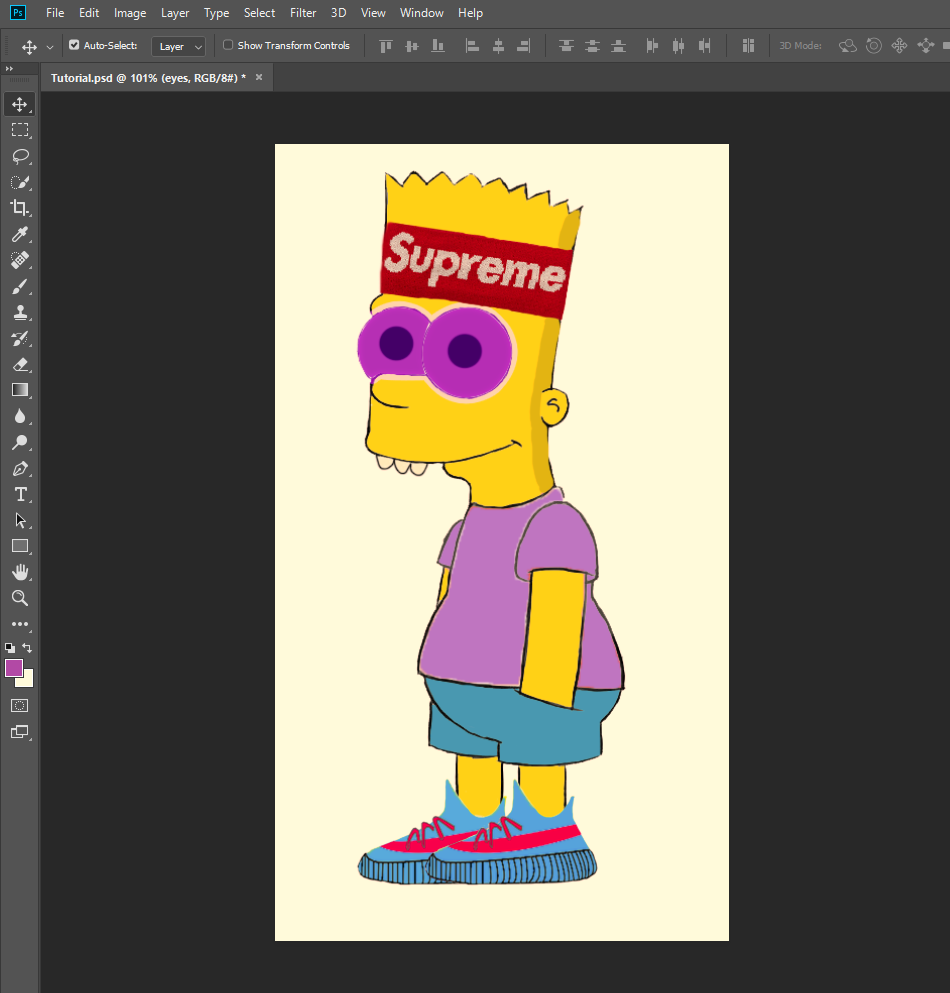This screenshot has height=993, width=950.
Task: Uncheck the Auto-Select checkbox
Action: pyautogui.click(x=74, y=45)
